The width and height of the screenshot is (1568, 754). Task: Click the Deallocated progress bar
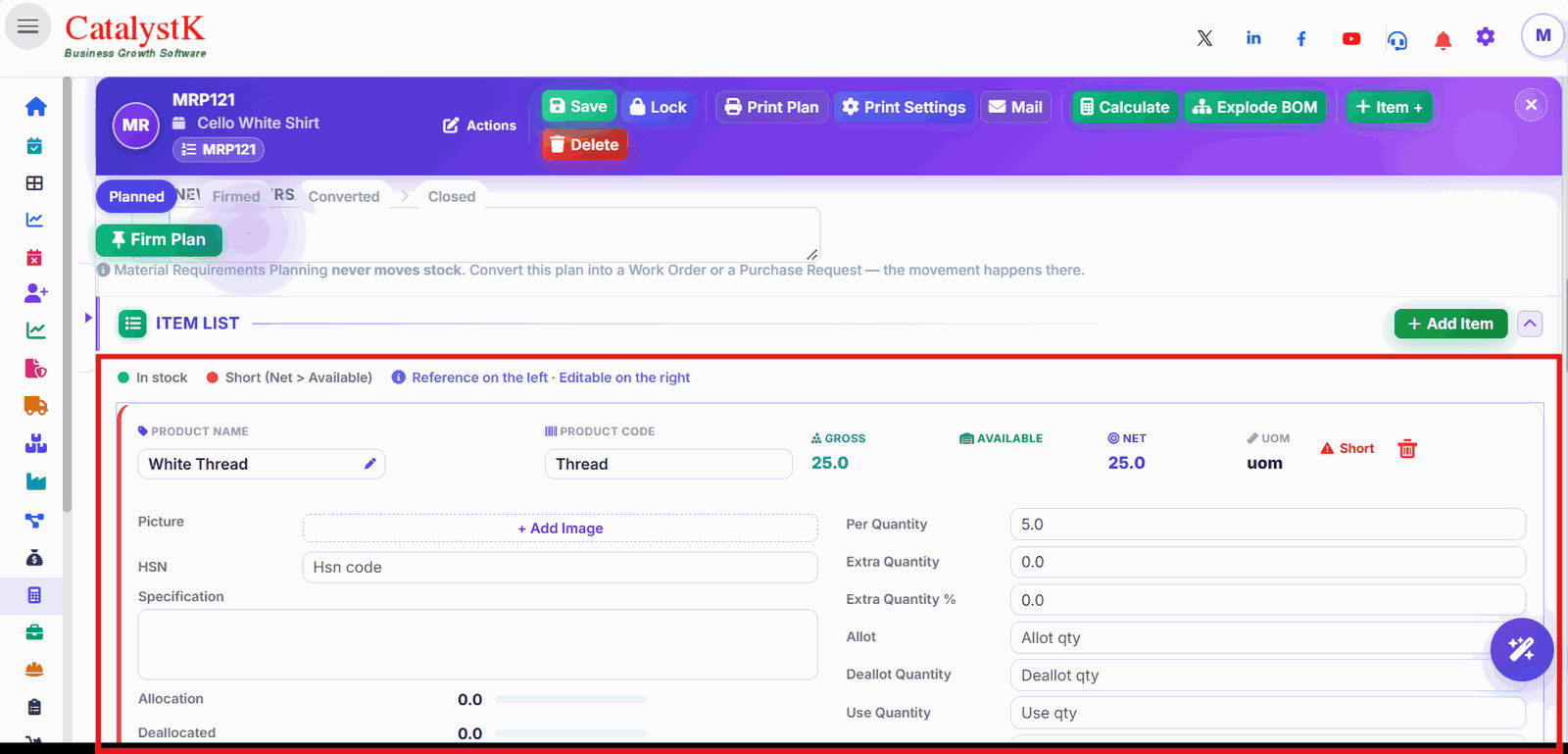click(x=570, y=733)
